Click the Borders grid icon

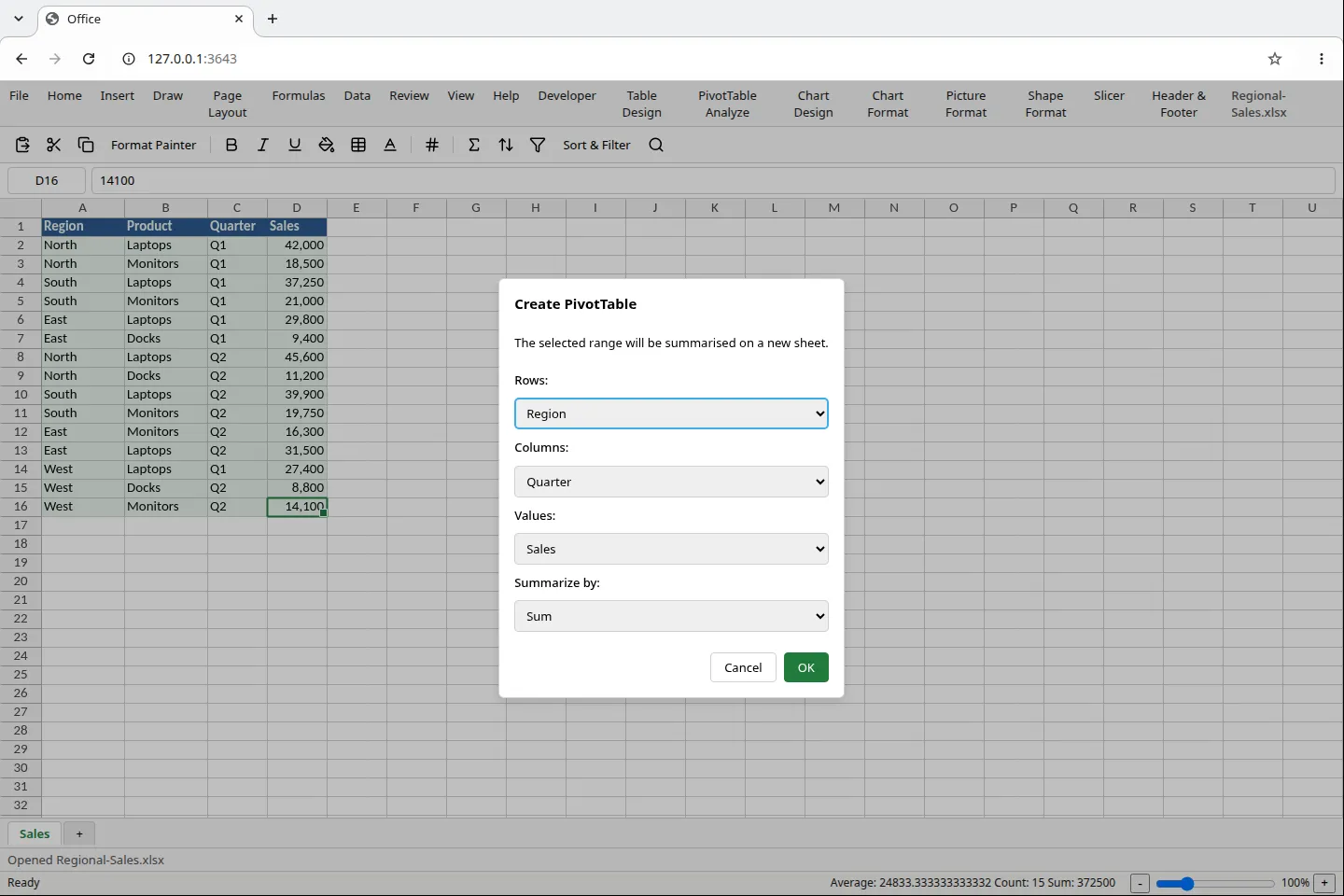358,145
